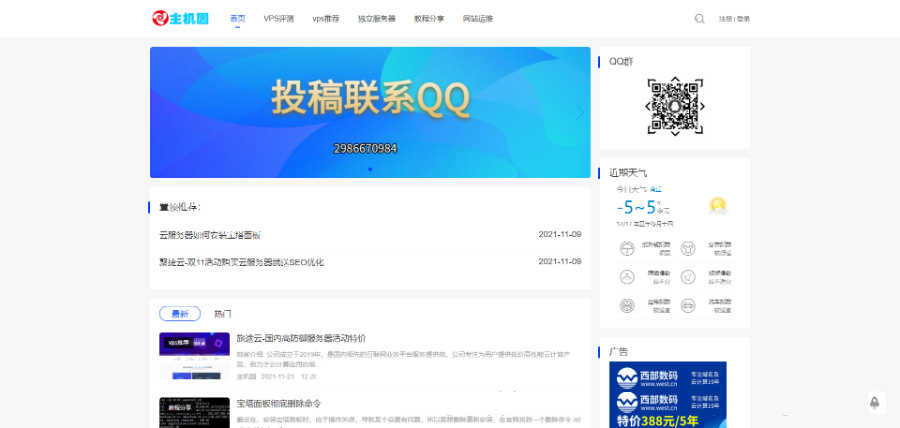Click the QQ group QR code
This screenshot has width=900, height=428.
pos(675,105)
